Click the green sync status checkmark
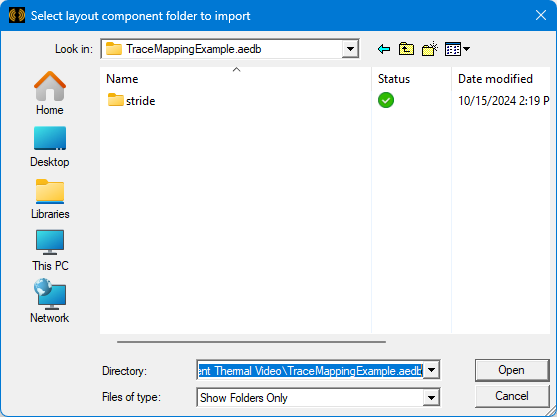557x417 pixels. [x=386, y=100]
